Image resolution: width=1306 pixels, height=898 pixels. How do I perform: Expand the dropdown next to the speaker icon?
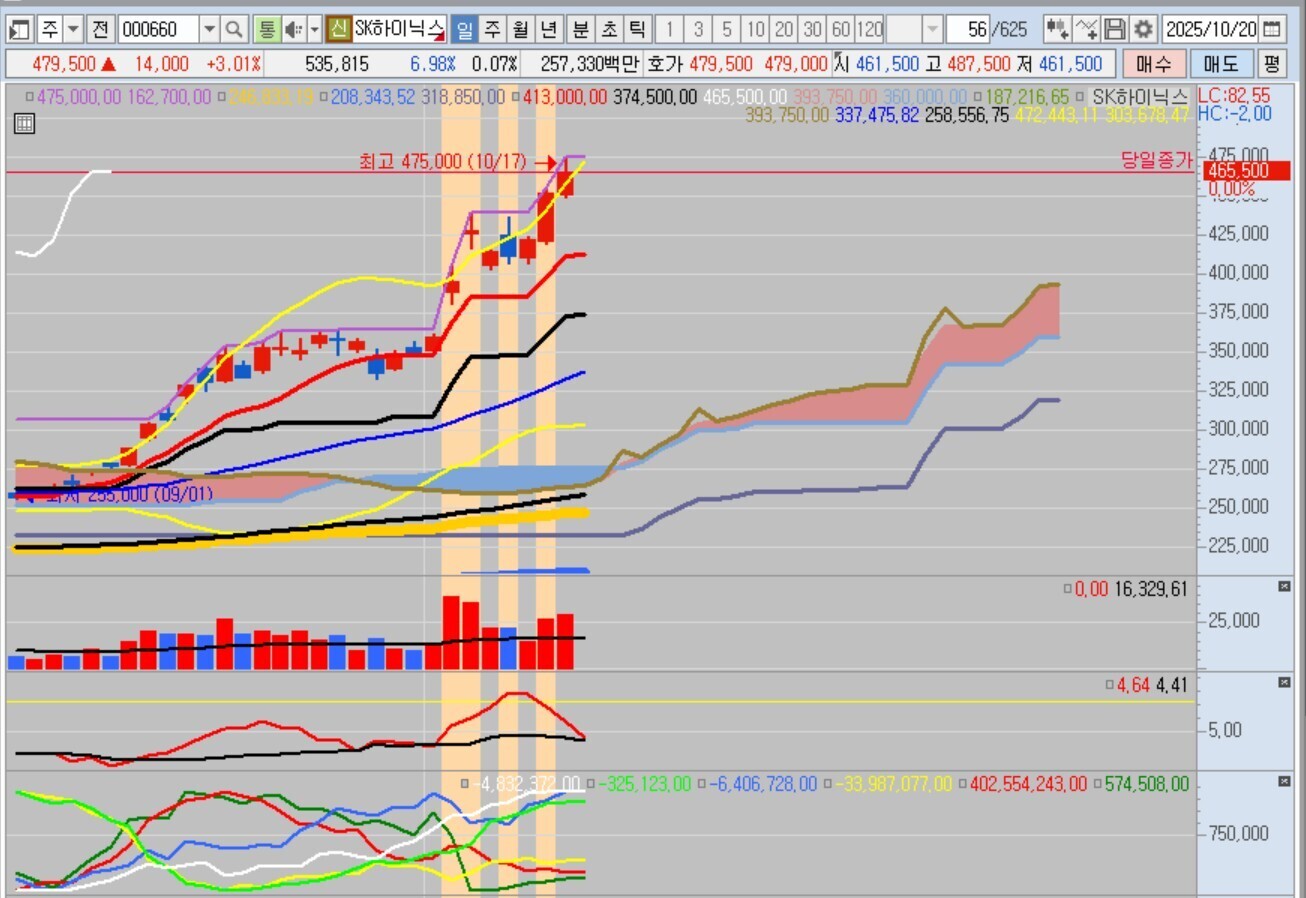pos(314,29)
